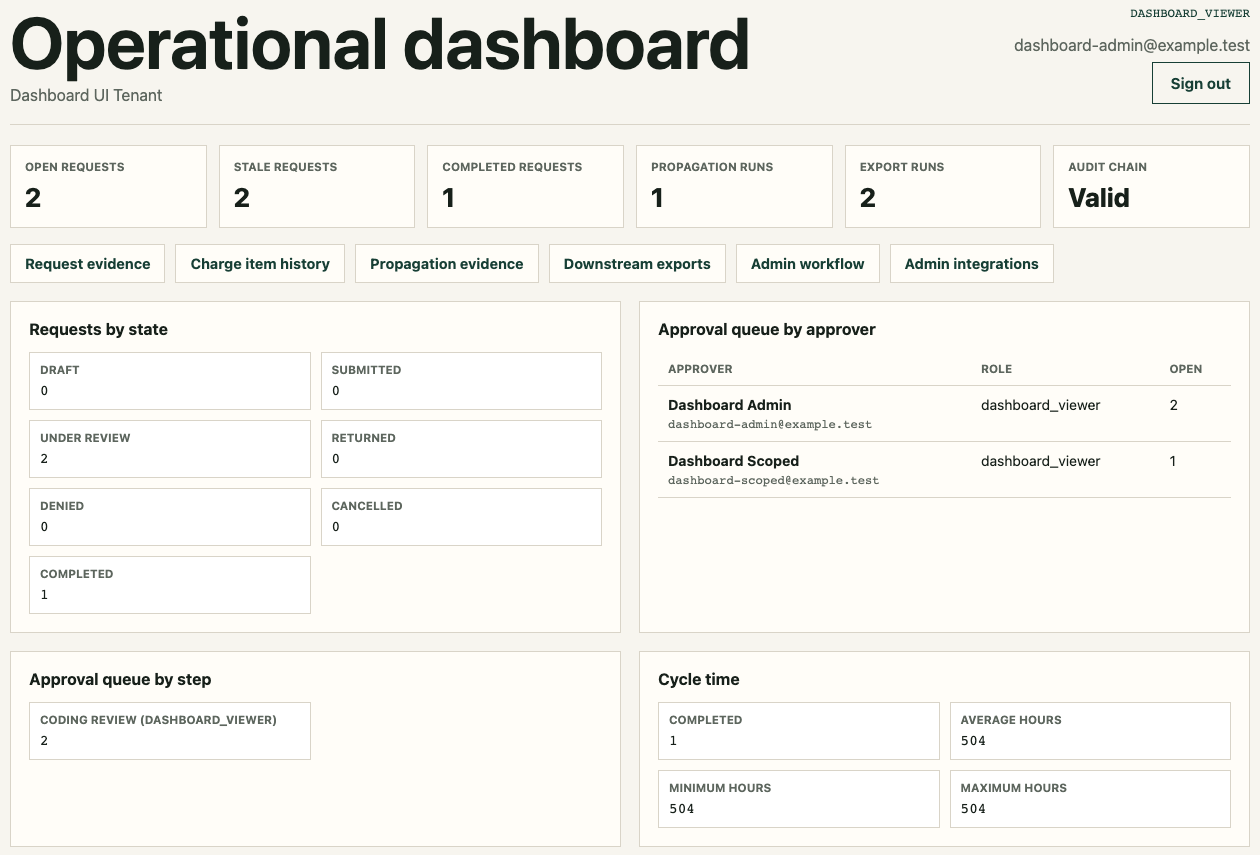Open the Request evidence link

click(x=88, y=264)
